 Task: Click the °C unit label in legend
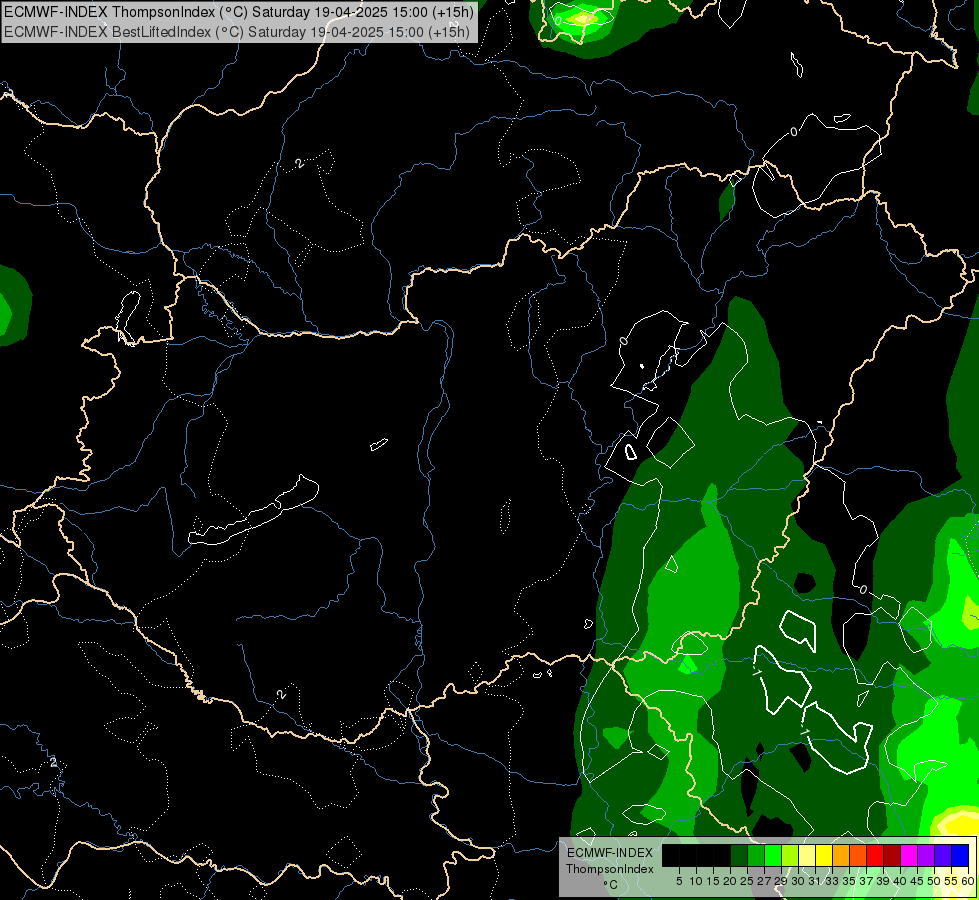611,885
